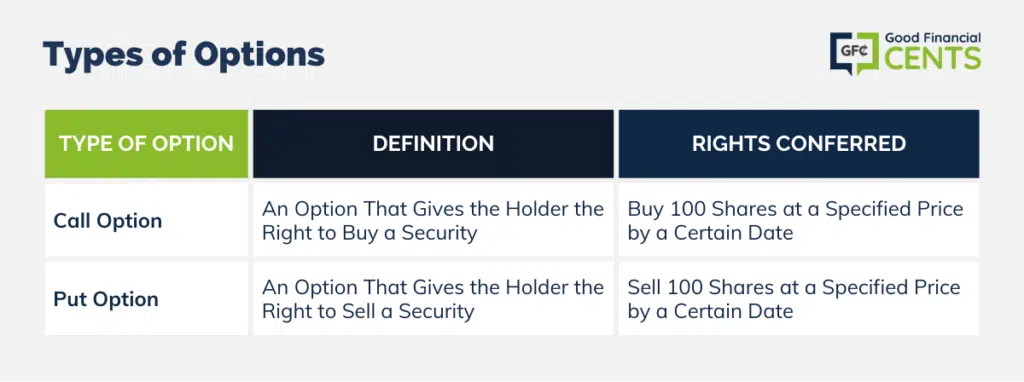1024x382 pixels.
Task: Click the Call Option definition cell
Action: point(433,220)
